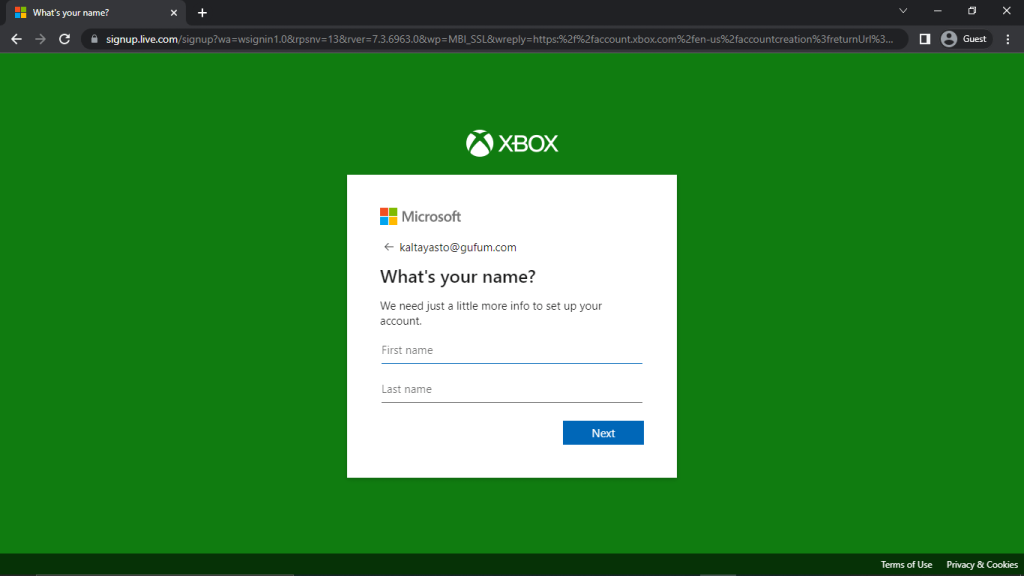Focus the Last name field
Viewport: 1024px width, 576px height.
511,390
